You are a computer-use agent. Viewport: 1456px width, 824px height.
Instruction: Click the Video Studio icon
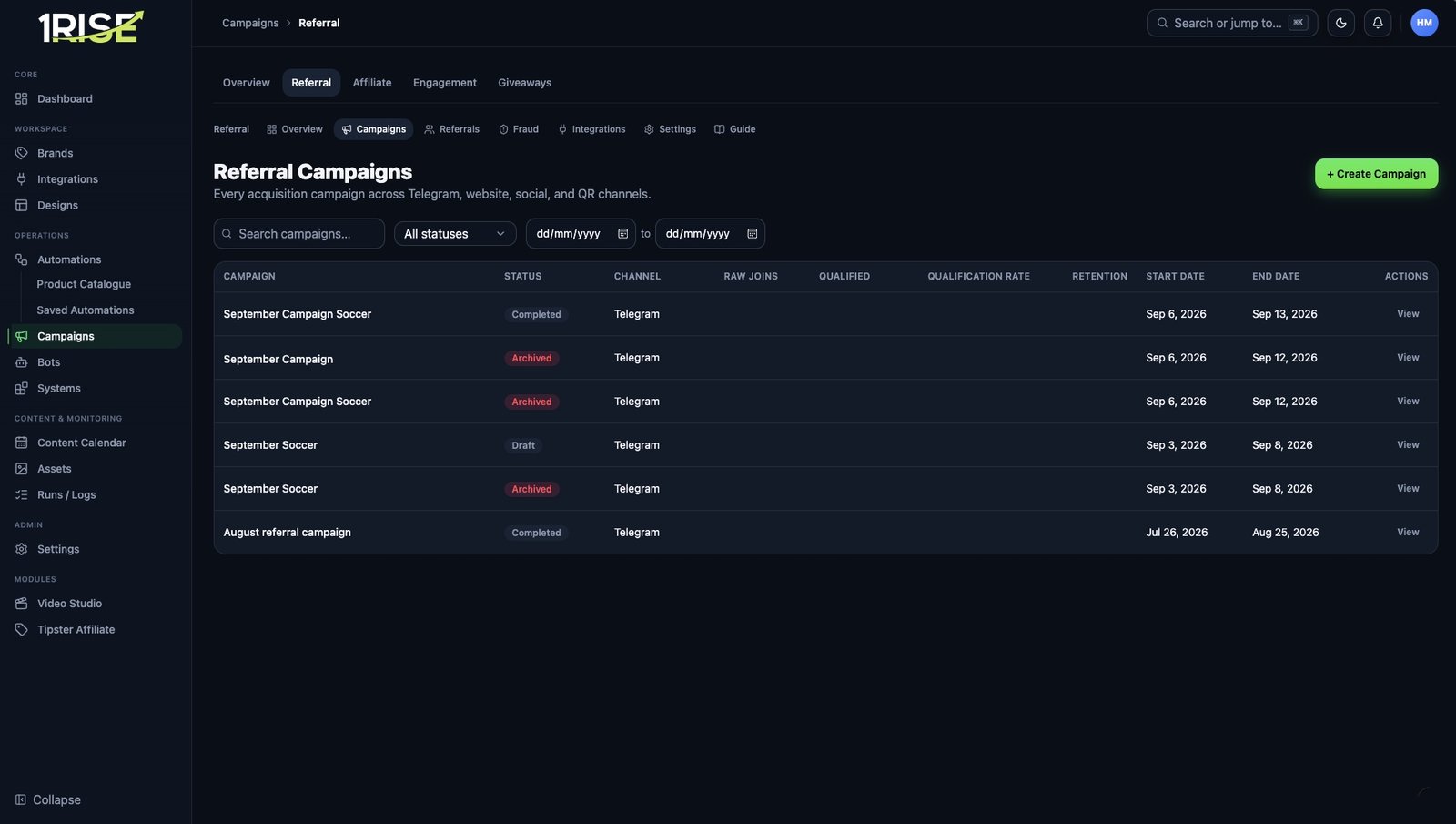click(22, 604)
